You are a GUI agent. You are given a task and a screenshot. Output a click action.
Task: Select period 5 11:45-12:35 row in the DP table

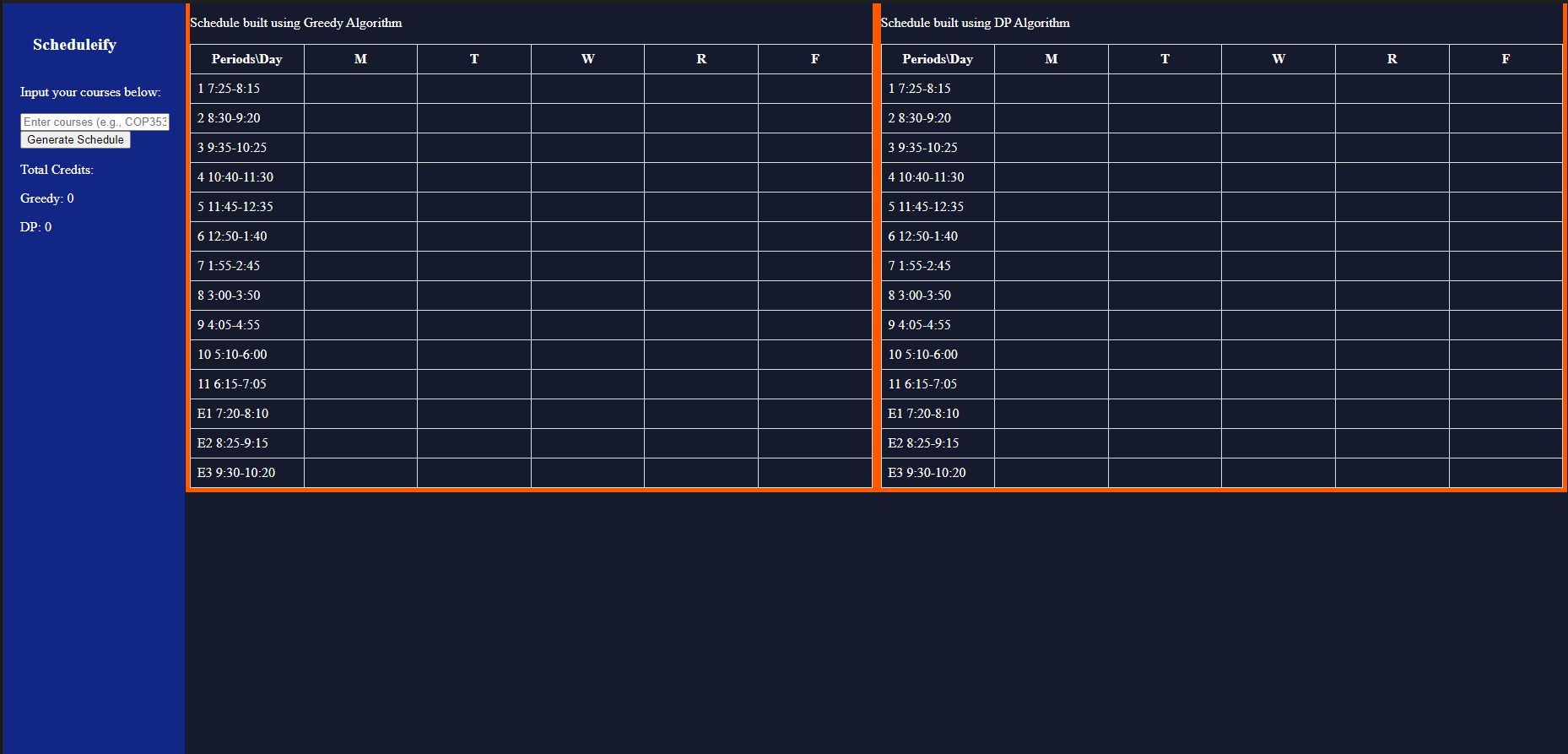(926, 207)
